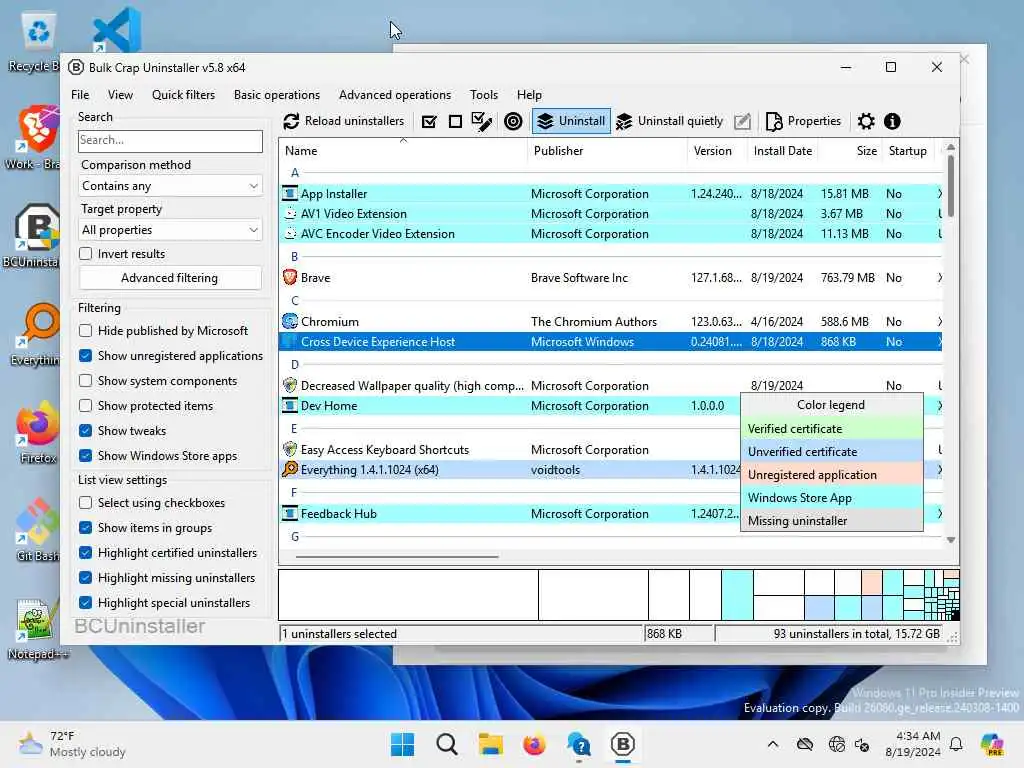Open the Help menu
This screenshot has width=1024, height=768.
(x=530, y=95)
